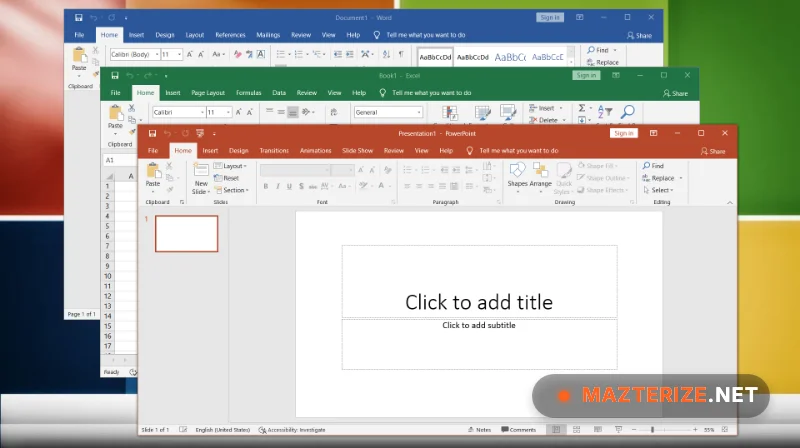Click Start From Beginning icon in PowerPoint toolbar
This screenshot has width=800, height=448.
[x=200, y=133]
